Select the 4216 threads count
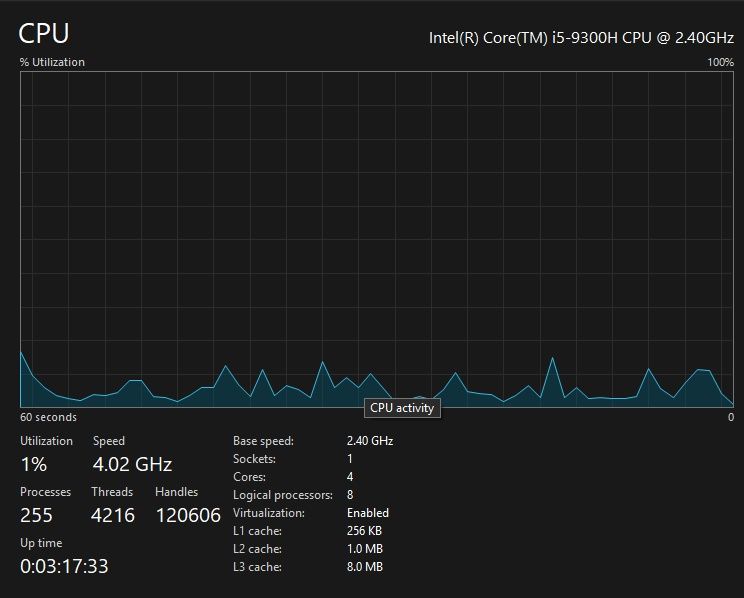744x598 pixels. (113, 515)
